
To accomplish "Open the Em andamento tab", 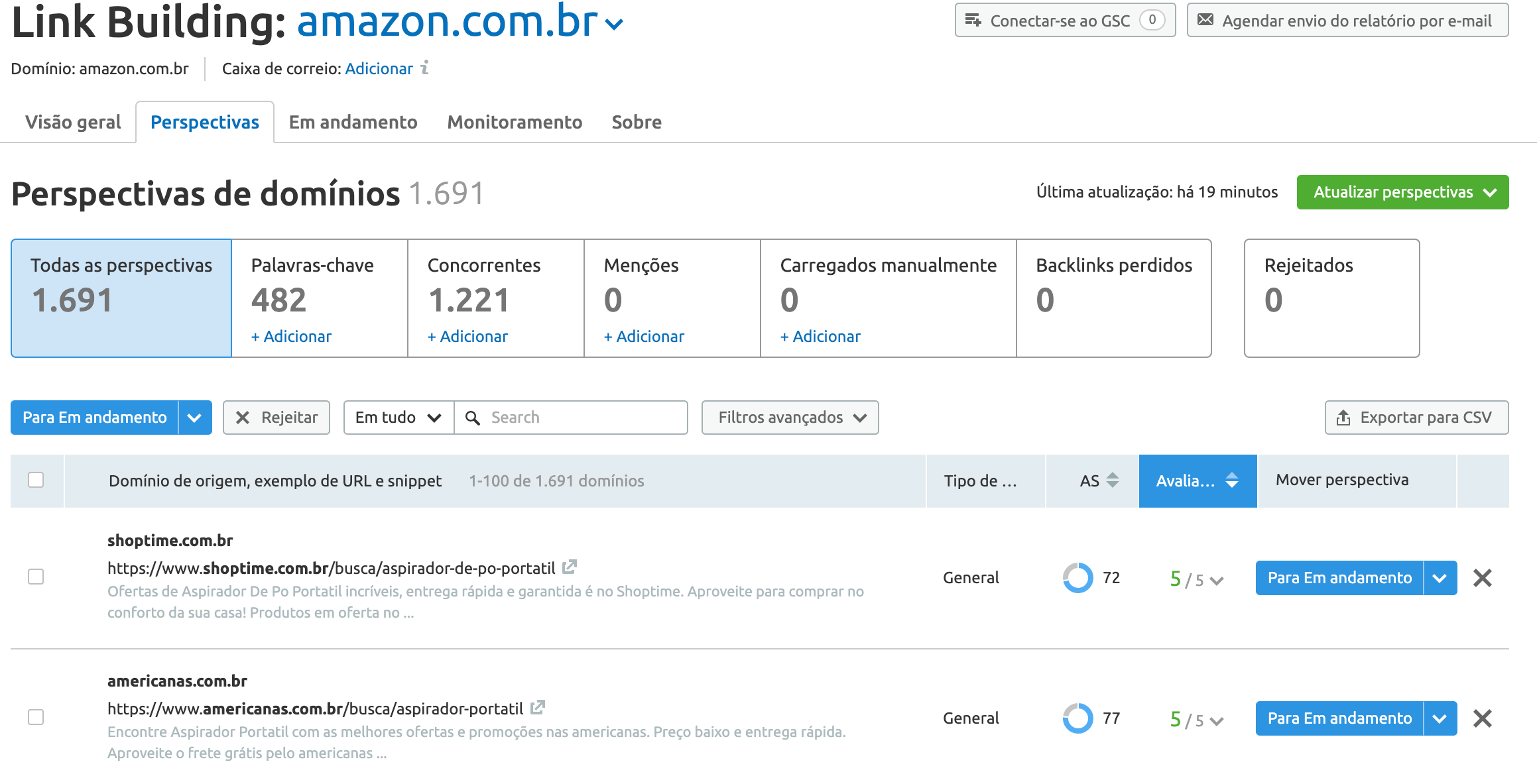I will pyautogui.click(x=353, y=122).
